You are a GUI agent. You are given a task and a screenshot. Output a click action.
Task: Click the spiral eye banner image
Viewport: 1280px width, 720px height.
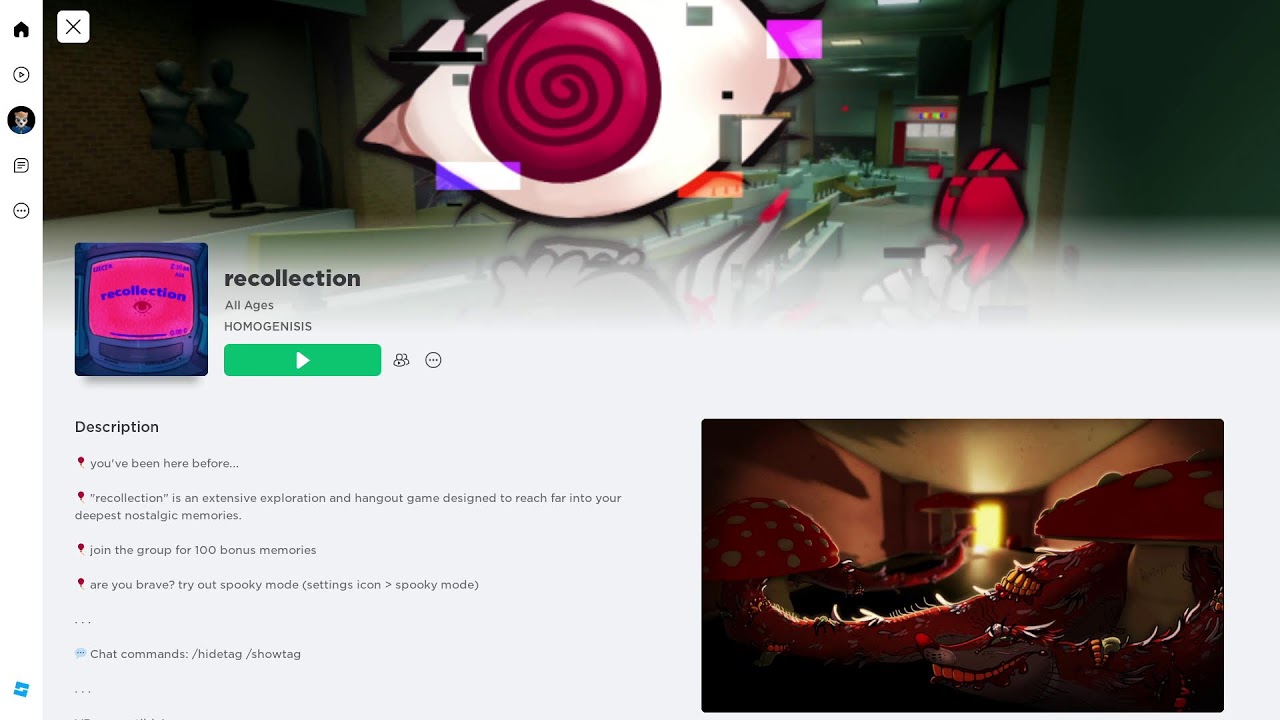click(x=660, y=120)
